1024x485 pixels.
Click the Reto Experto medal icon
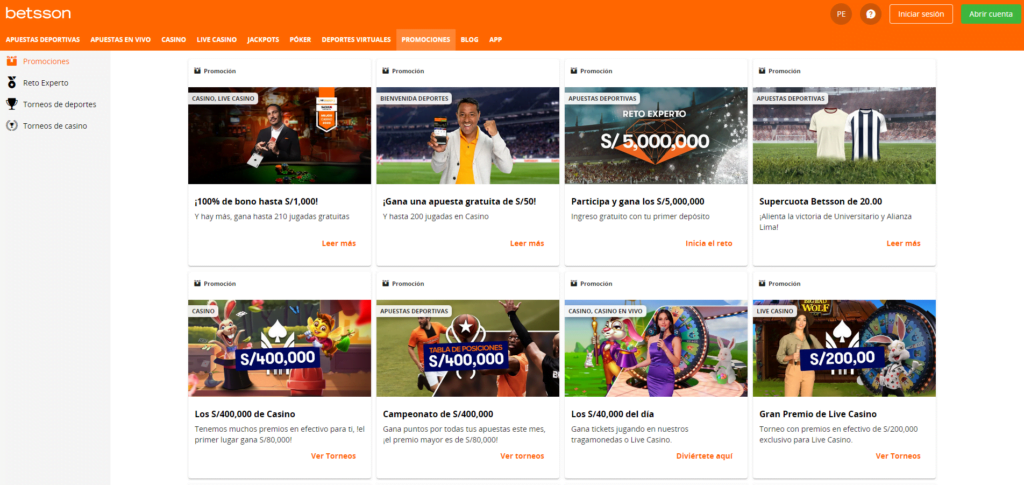coord(12,83)
